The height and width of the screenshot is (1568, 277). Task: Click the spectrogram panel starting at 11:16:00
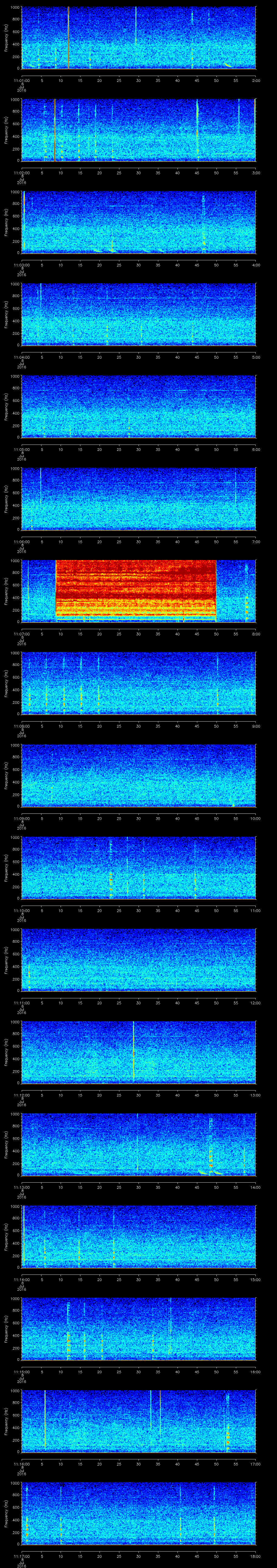point(138,1421)
